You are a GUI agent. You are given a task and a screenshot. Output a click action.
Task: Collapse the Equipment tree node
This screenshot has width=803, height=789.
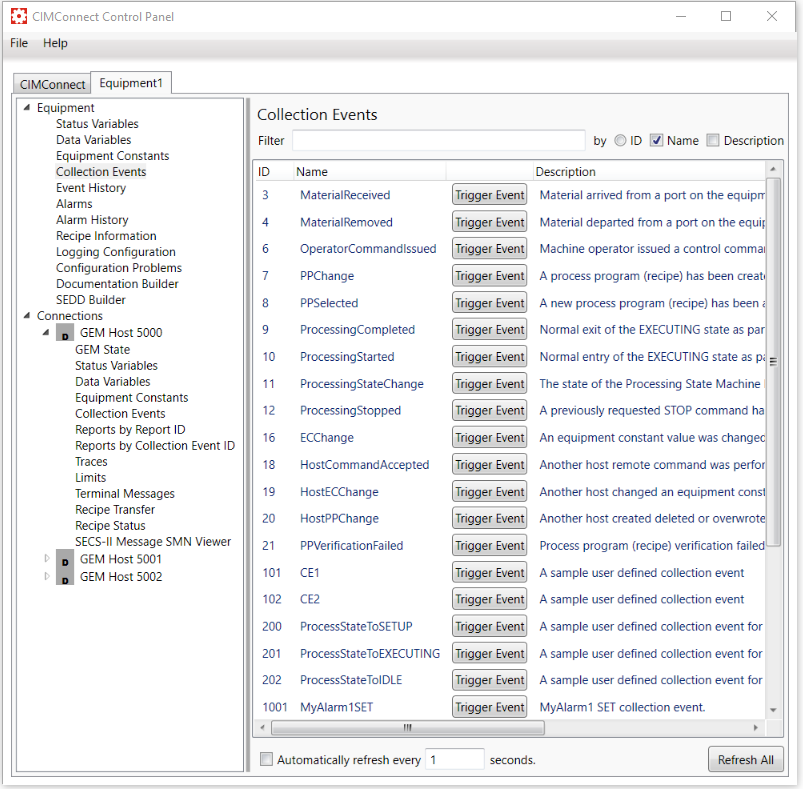[x=27, y=108]
